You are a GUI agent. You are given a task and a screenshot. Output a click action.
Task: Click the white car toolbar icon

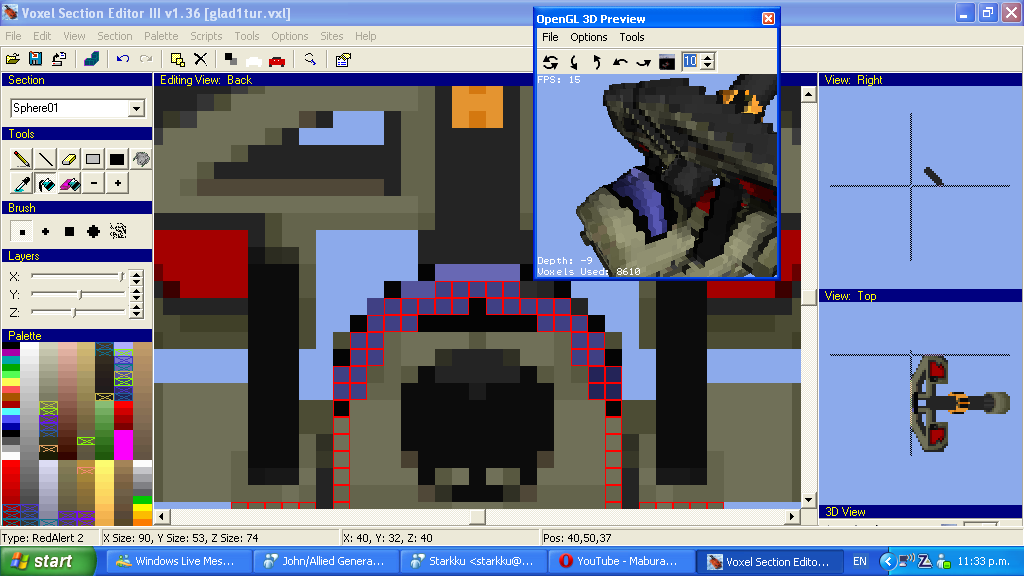pyautogui.click(x=254, y=61)
